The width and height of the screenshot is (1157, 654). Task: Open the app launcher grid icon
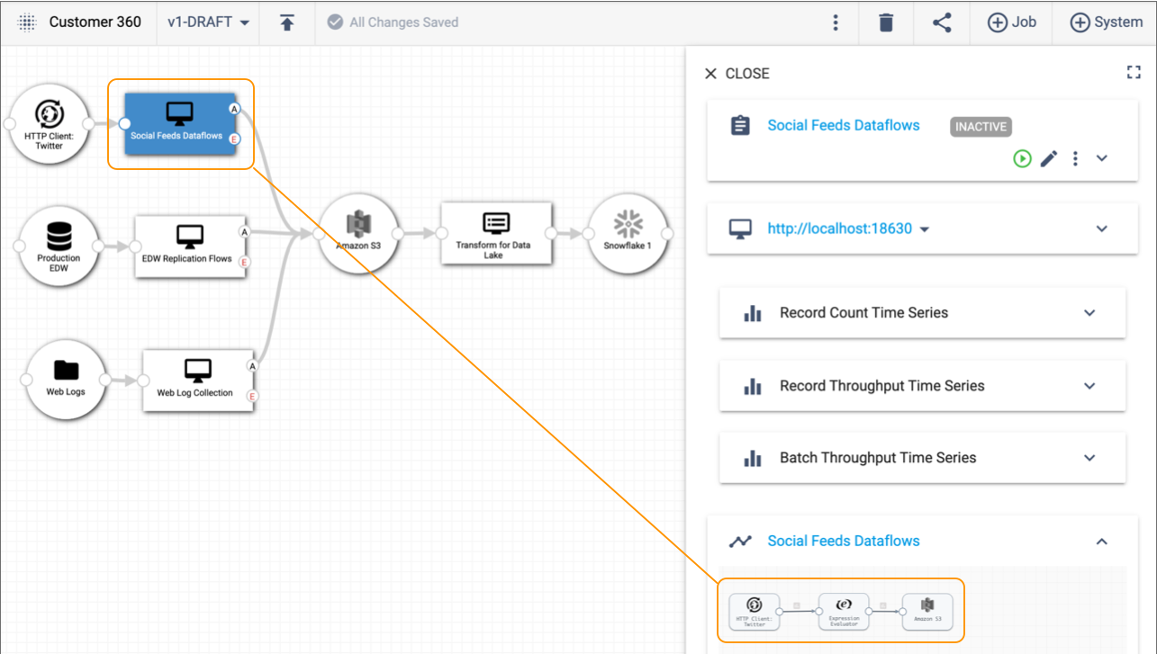pyautogui.click(x=27, y=22)
